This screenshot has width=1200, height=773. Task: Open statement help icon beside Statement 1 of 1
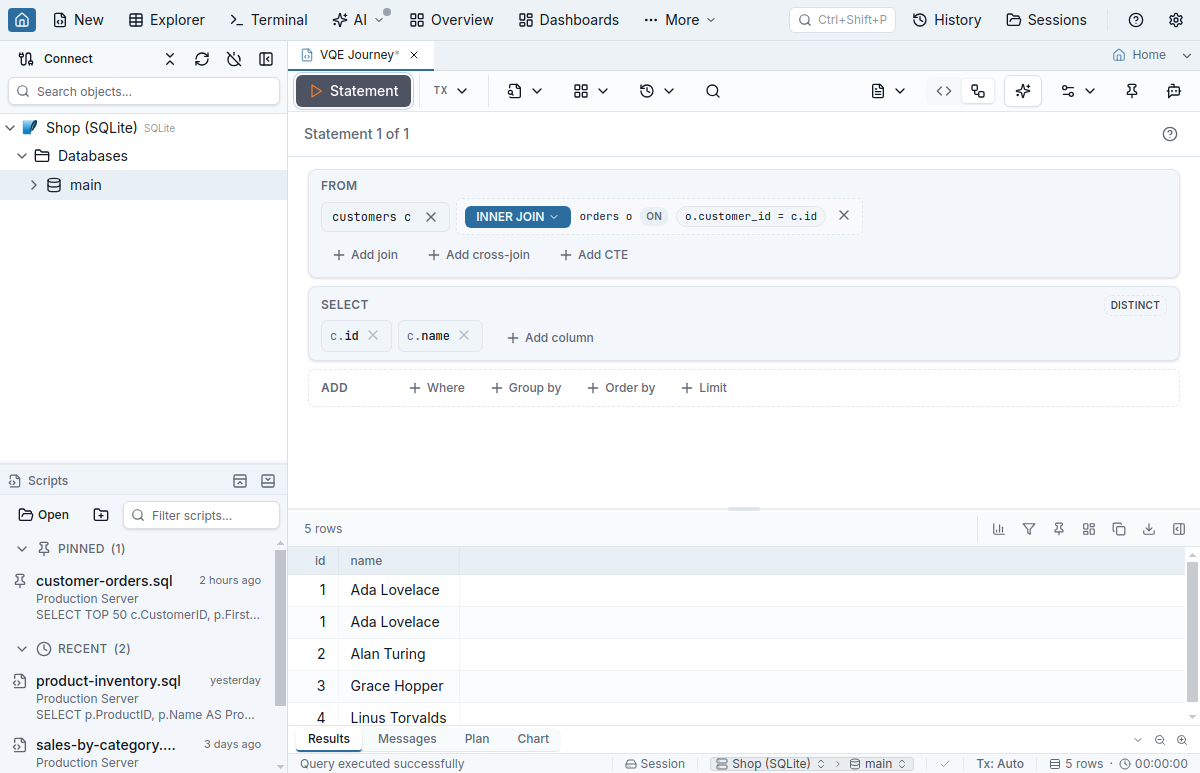coord(1170,134)
